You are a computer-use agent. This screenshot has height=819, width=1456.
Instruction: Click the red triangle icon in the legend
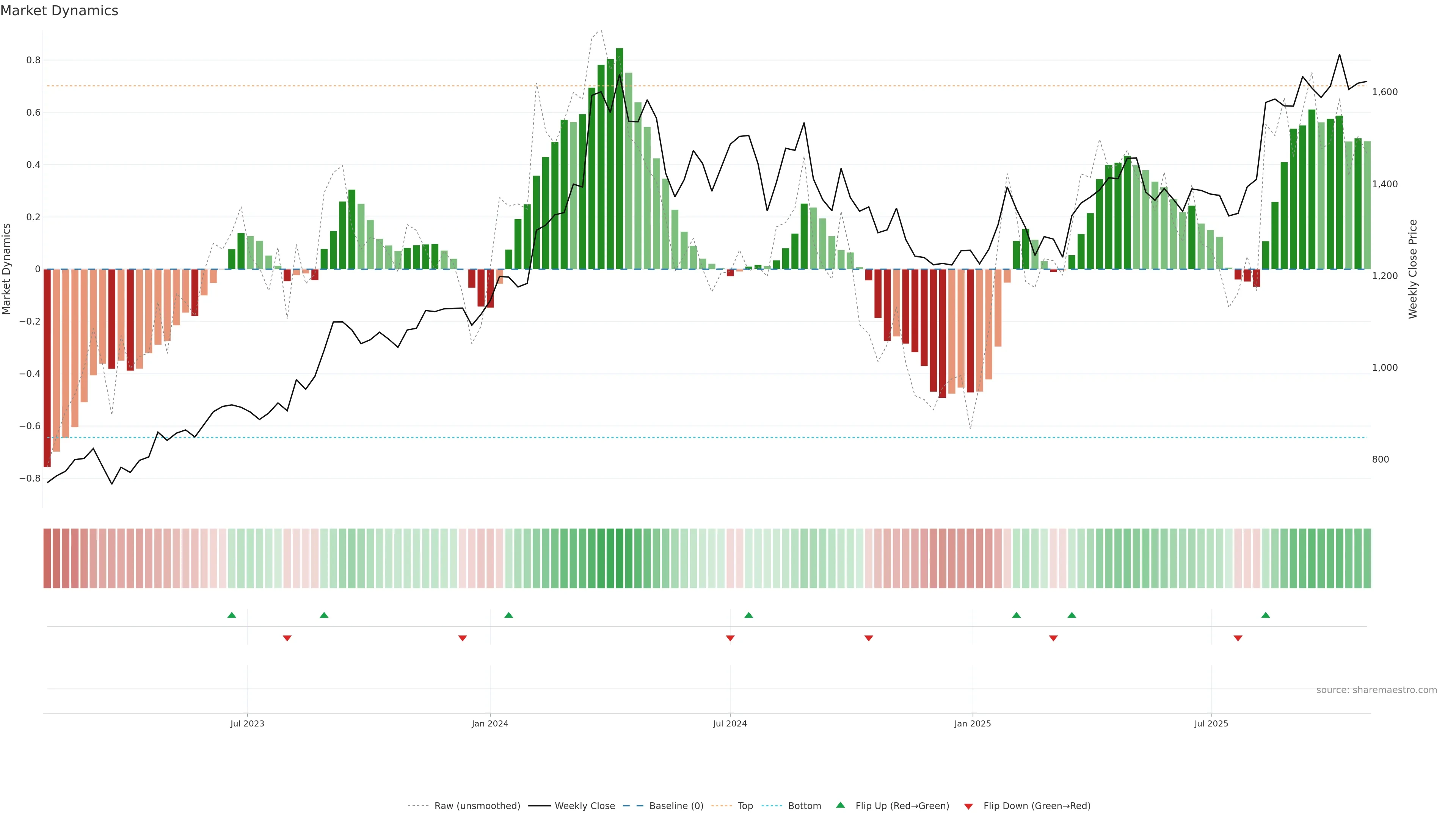(968, 806)
